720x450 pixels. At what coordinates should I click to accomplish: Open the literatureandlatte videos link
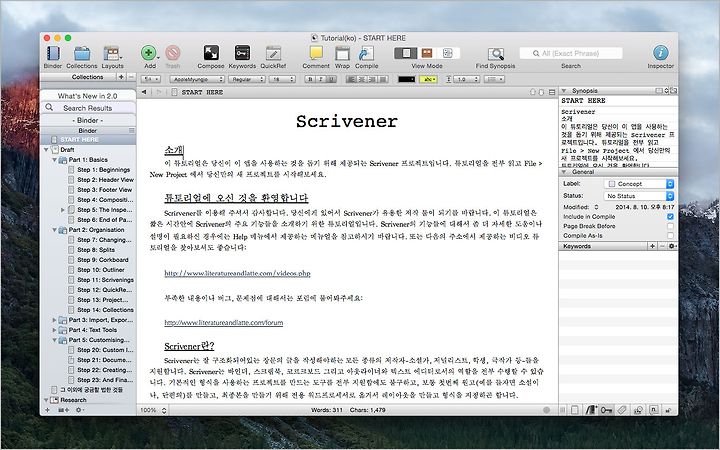(237, 273)
